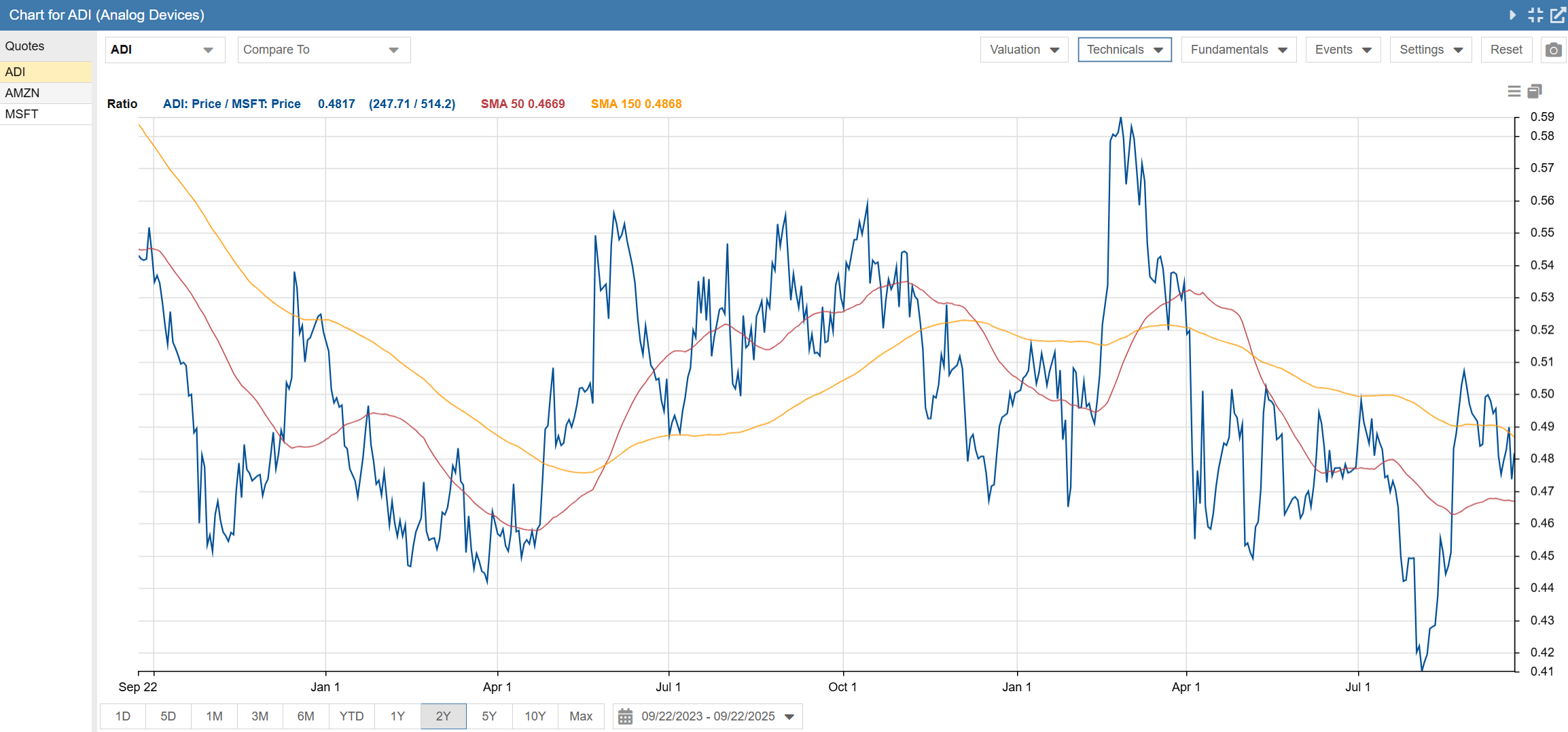Click the right-pointing triangle in the header
This screenshot has width=1568, height=732.
click(x=1512, y=15)
